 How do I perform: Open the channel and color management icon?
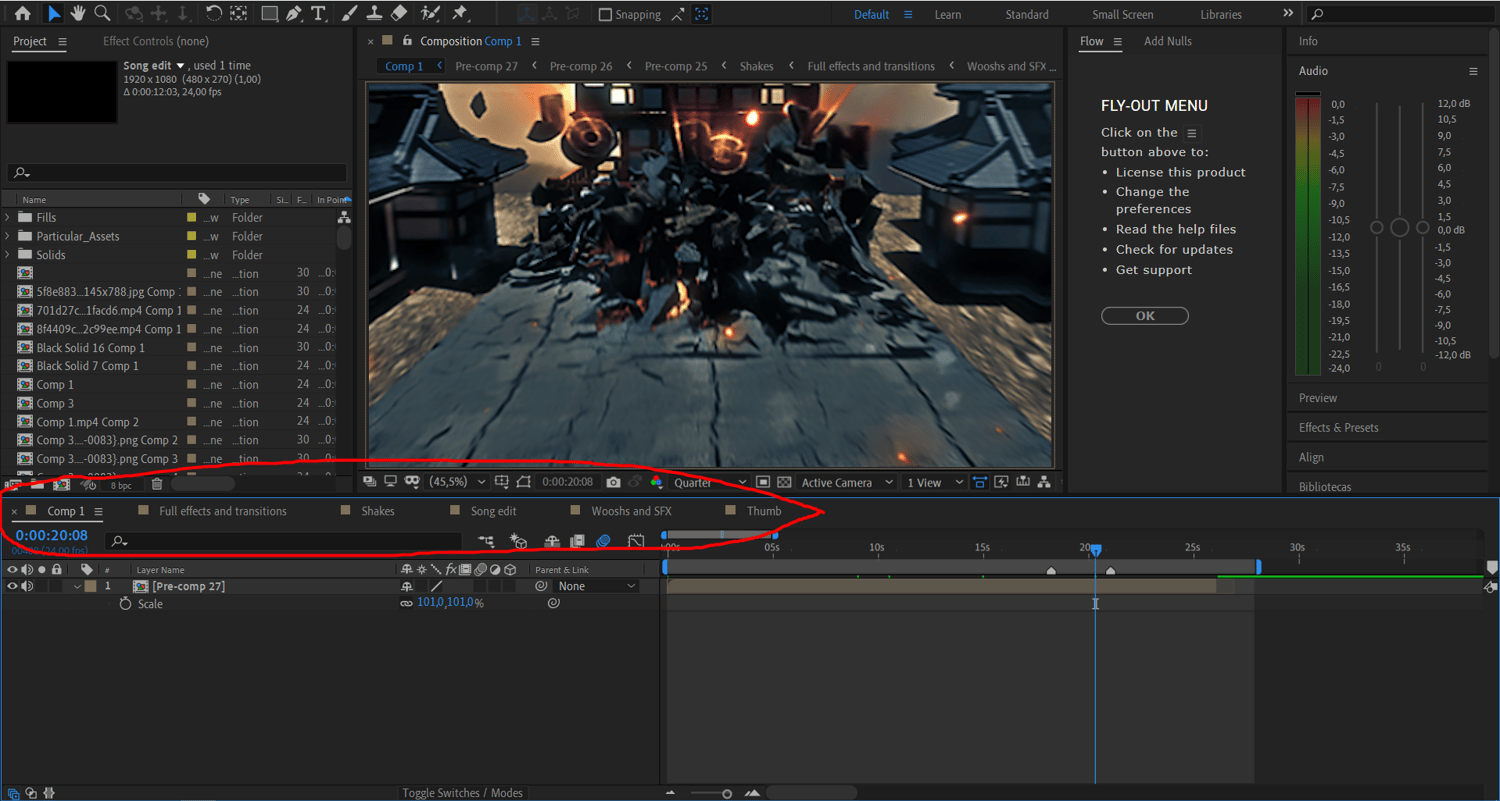[x=656, y=482]
